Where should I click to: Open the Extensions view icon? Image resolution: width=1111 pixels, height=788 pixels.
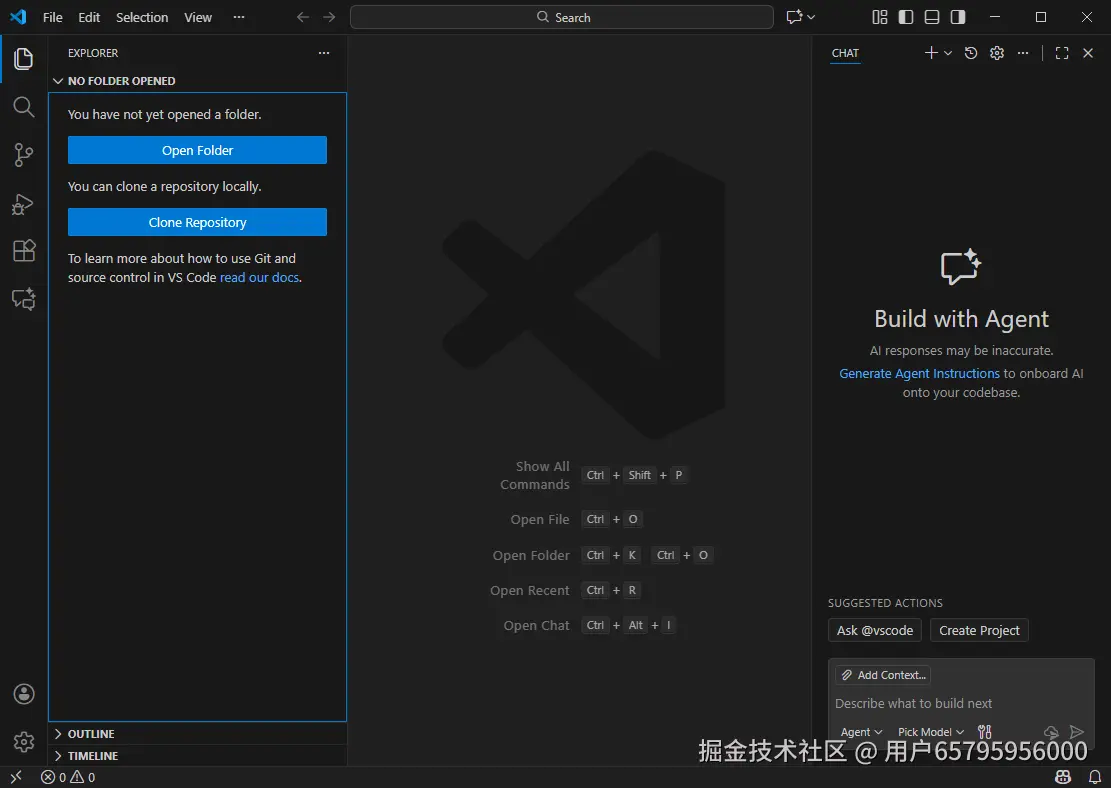[23, 251]
